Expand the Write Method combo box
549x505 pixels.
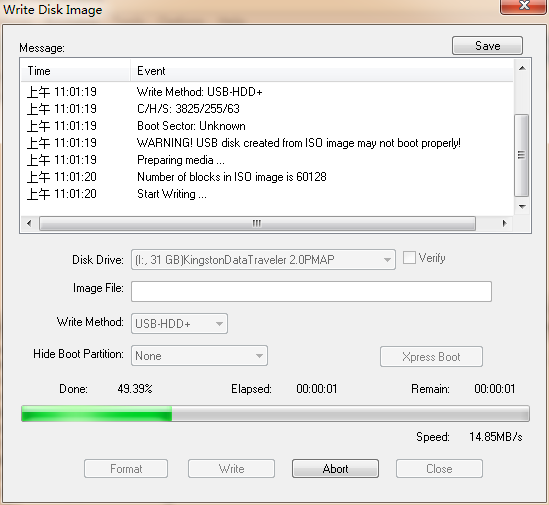pyautogui.click(x=179, y=323)
